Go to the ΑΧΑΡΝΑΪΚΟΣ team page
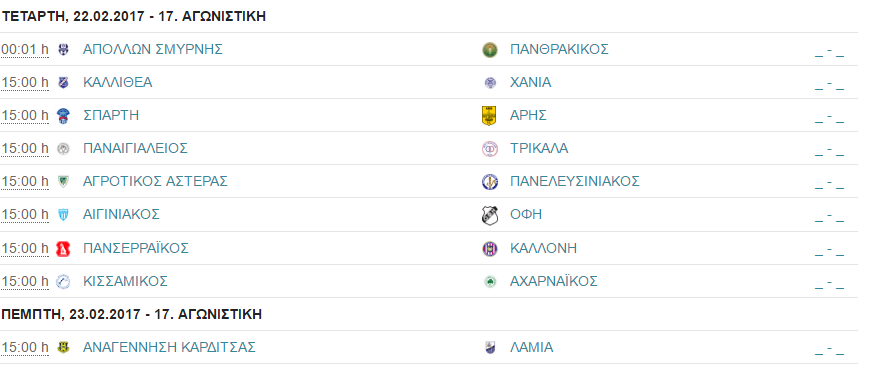This screenshot has width=878, height=369. pos(554,281)
